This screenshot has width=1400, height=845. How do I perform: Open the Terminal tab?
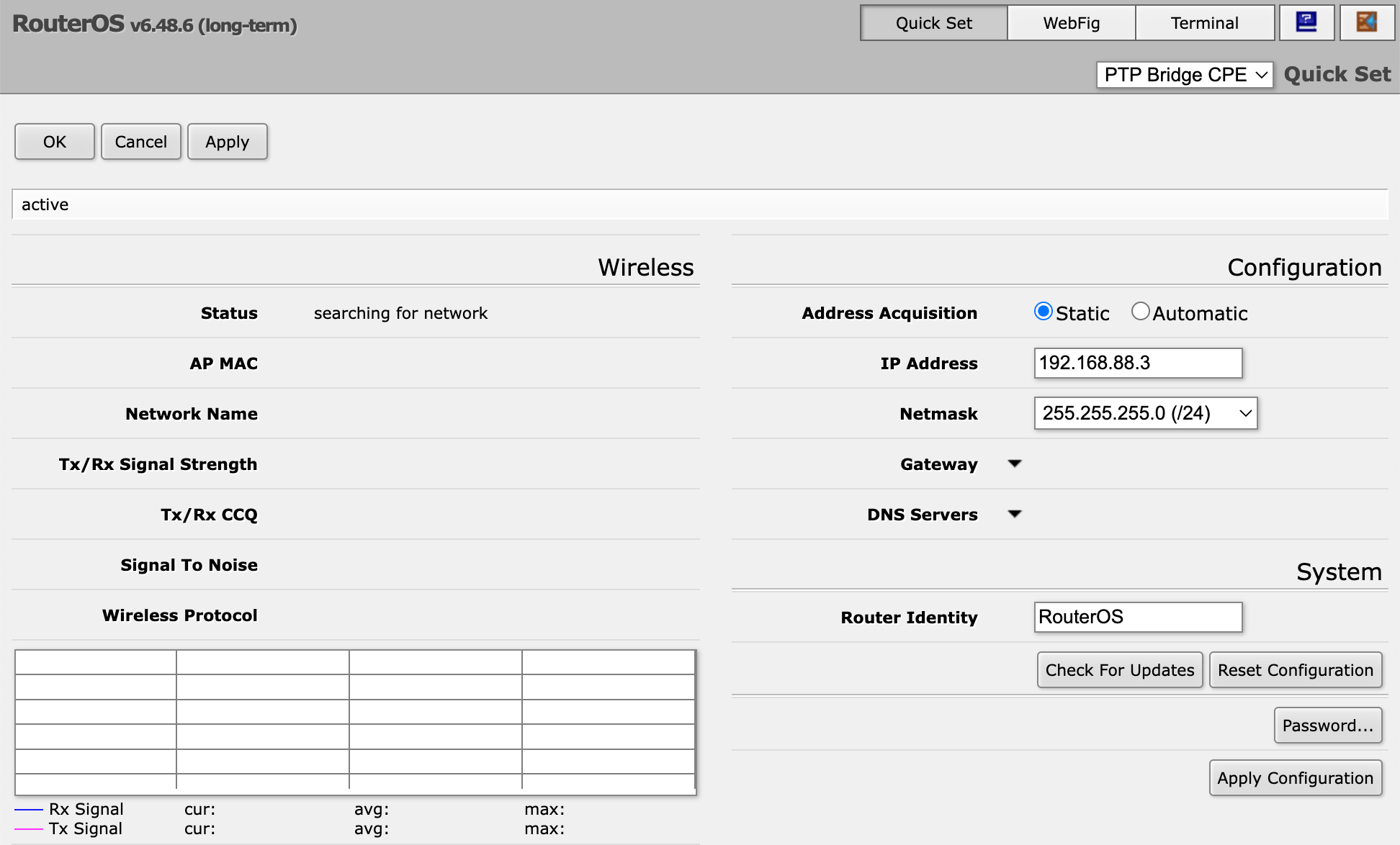coord(1204,23)
